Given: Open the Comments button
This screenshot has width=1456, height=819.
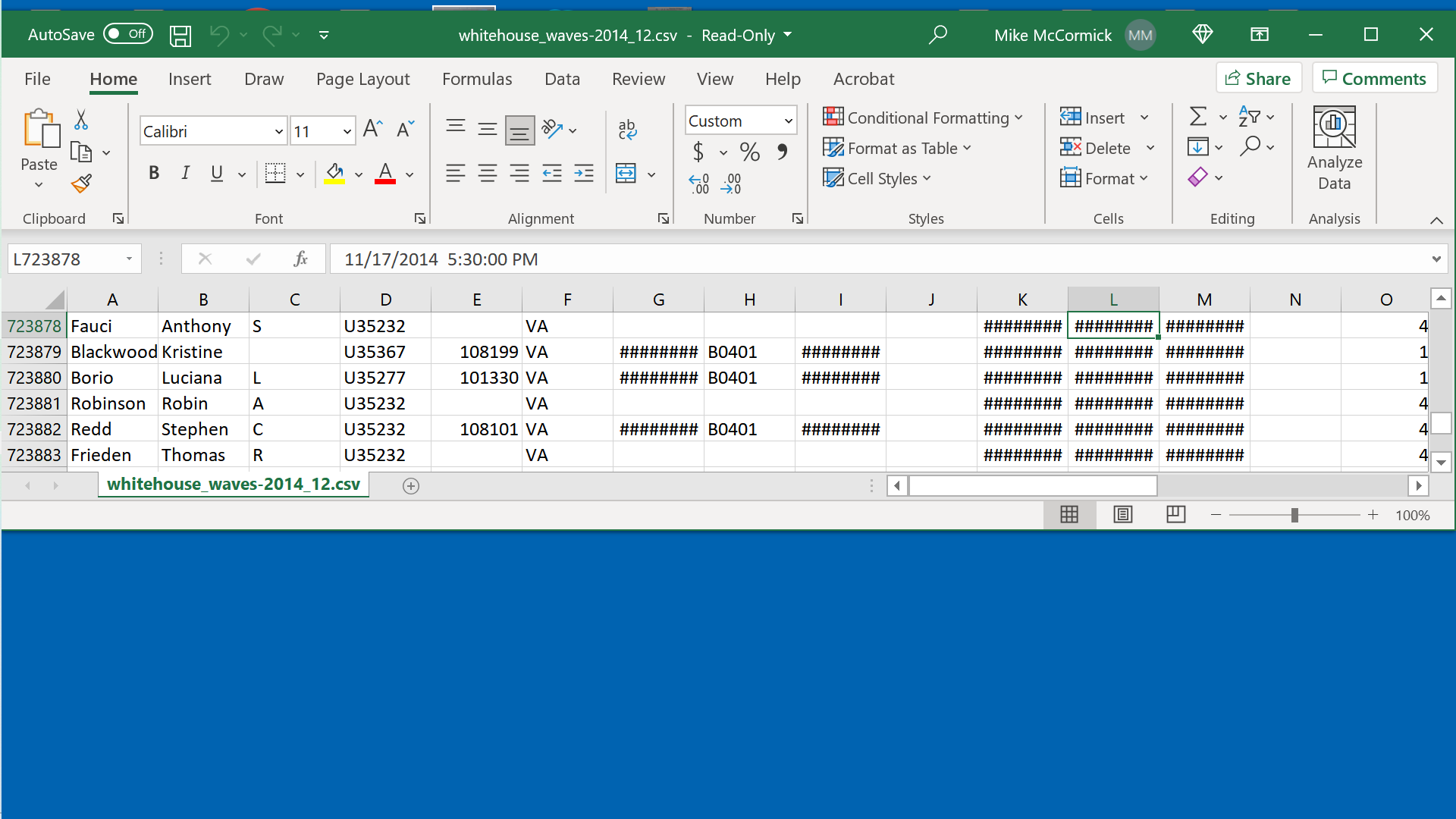Looking at the screenshot, I should (x=1374, y=79).
